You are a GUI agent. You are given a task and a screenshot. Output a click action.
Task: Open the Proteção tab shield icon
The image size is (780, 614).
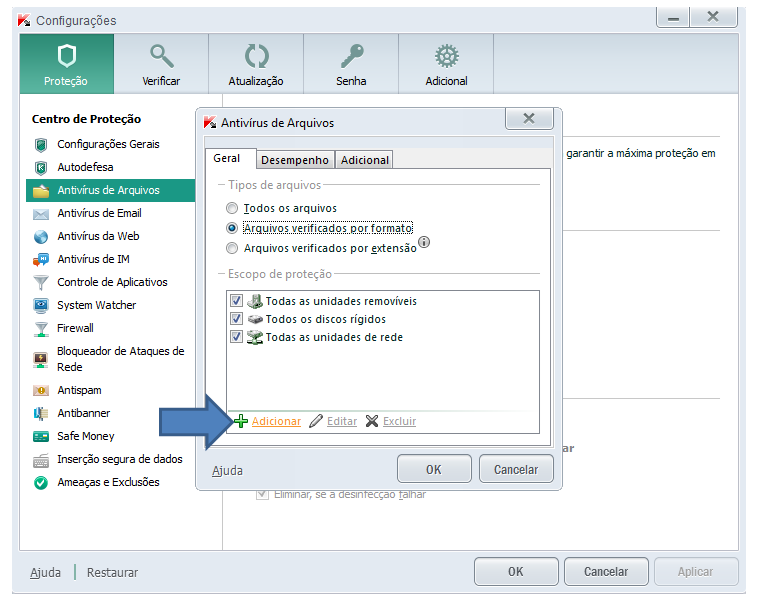(x=67, y=56)
